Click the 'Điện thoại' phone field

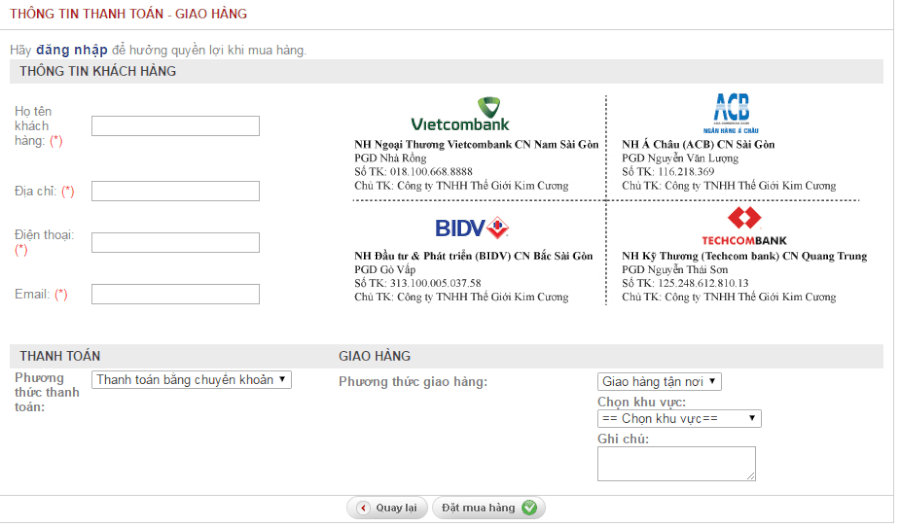(x=175, y=243)
